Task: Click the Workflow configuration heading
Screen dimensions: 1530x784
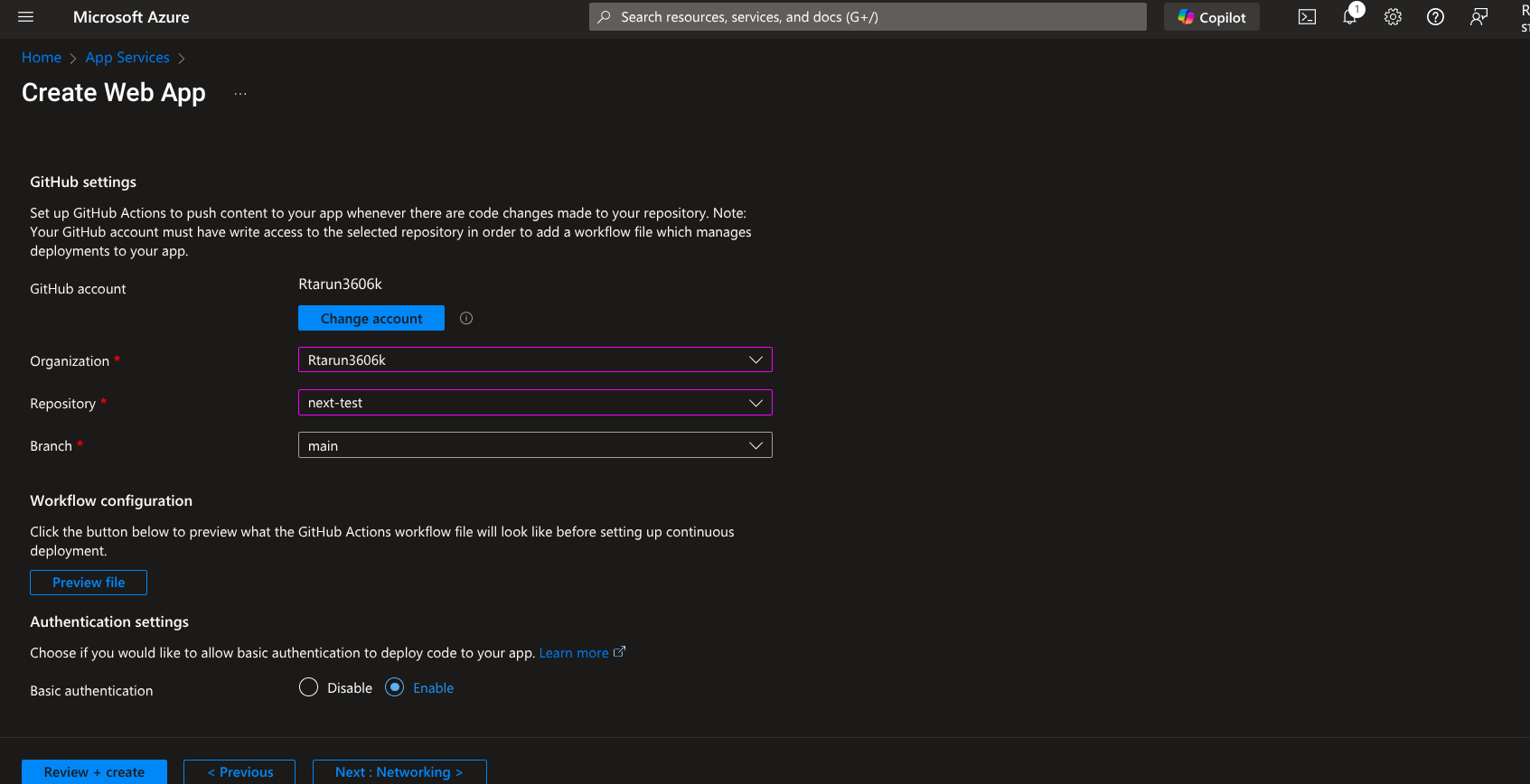Action: click(111, 500)
